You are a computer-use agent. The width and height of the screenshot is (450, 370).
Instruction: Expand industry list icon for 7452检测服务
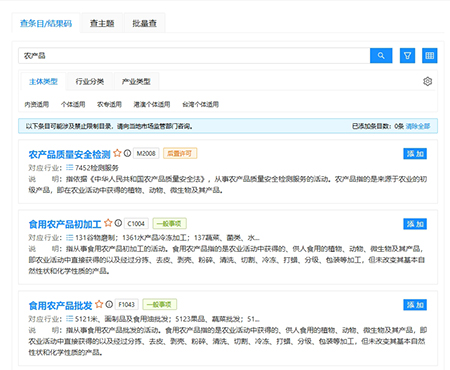[x=69, y=167]
